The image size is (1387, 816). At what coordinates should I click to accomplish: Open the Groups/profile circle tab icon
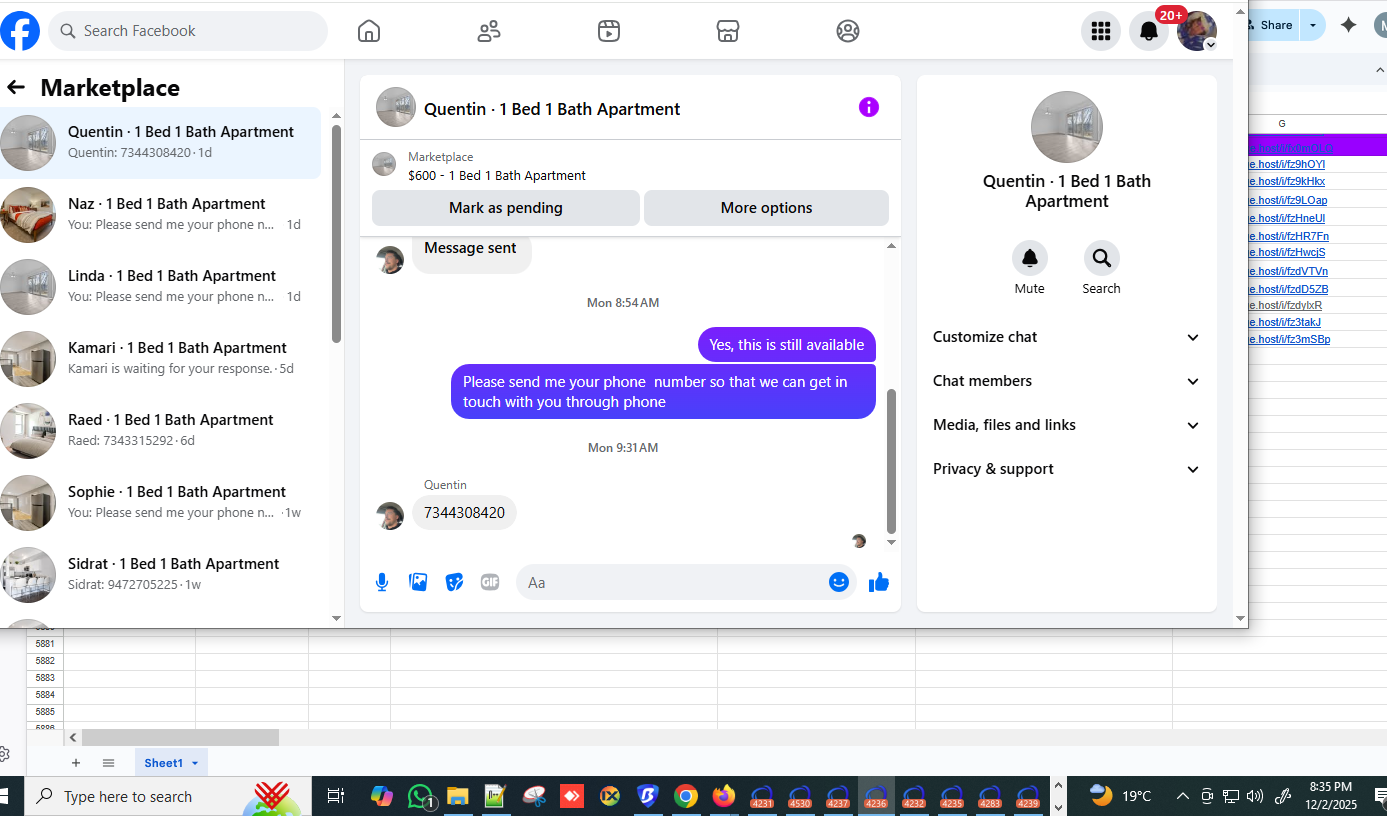848,31
